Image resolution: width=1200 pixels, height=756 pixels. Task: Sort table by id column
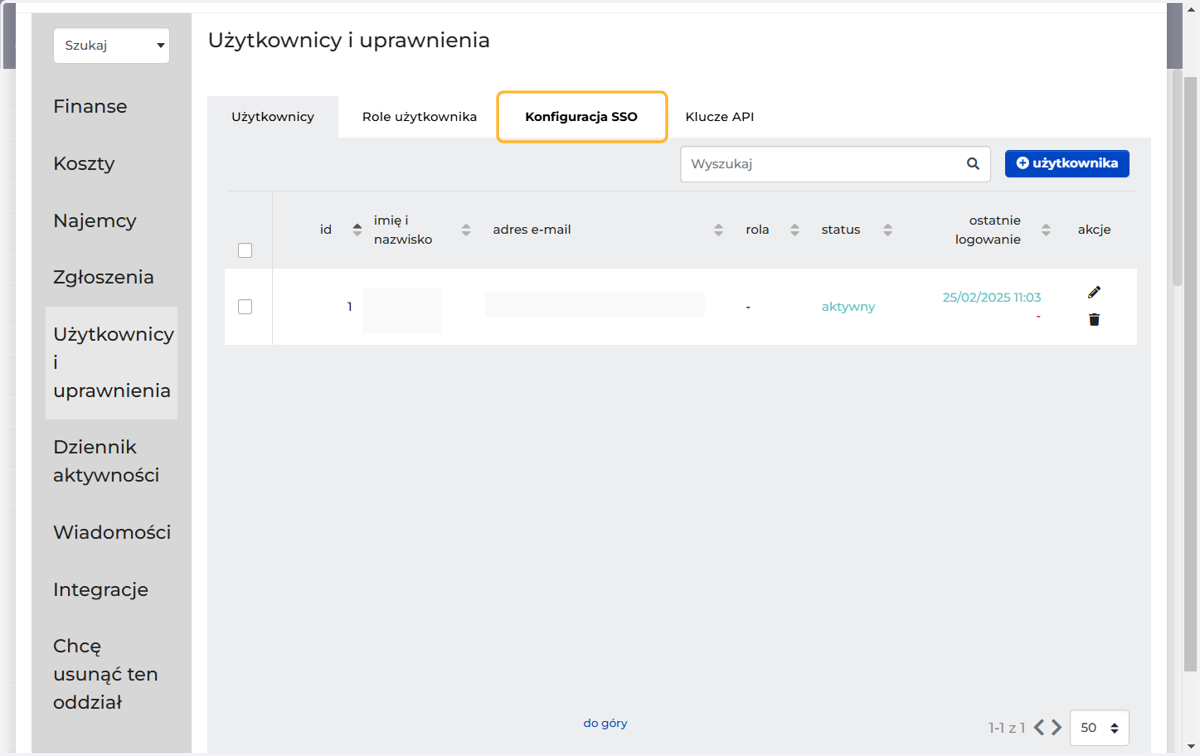pyautogui.click(x=357, y=230)
